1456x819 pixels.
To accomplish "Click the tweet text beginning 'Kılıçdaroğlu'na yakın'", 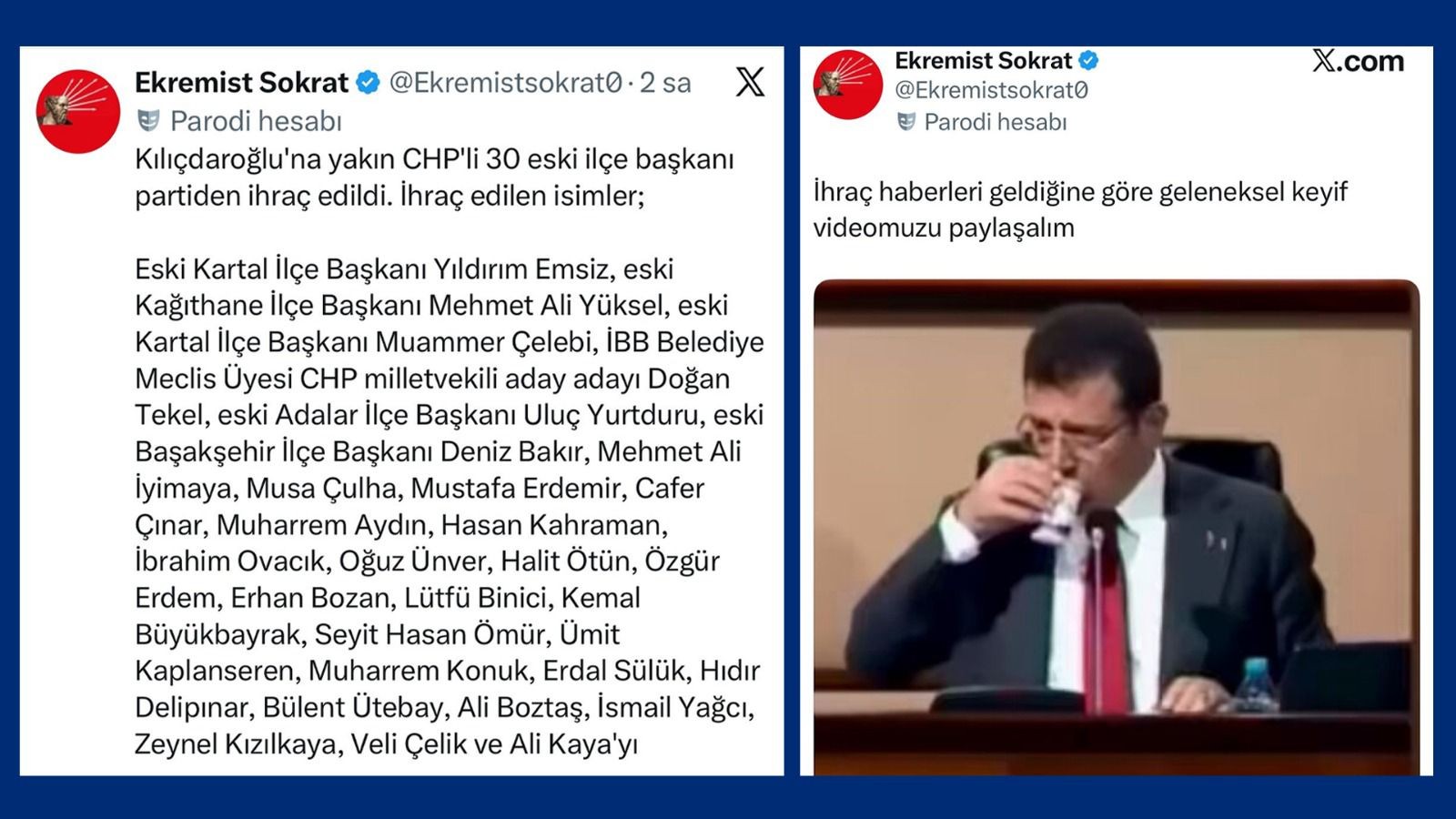I will tap(434, 177).
